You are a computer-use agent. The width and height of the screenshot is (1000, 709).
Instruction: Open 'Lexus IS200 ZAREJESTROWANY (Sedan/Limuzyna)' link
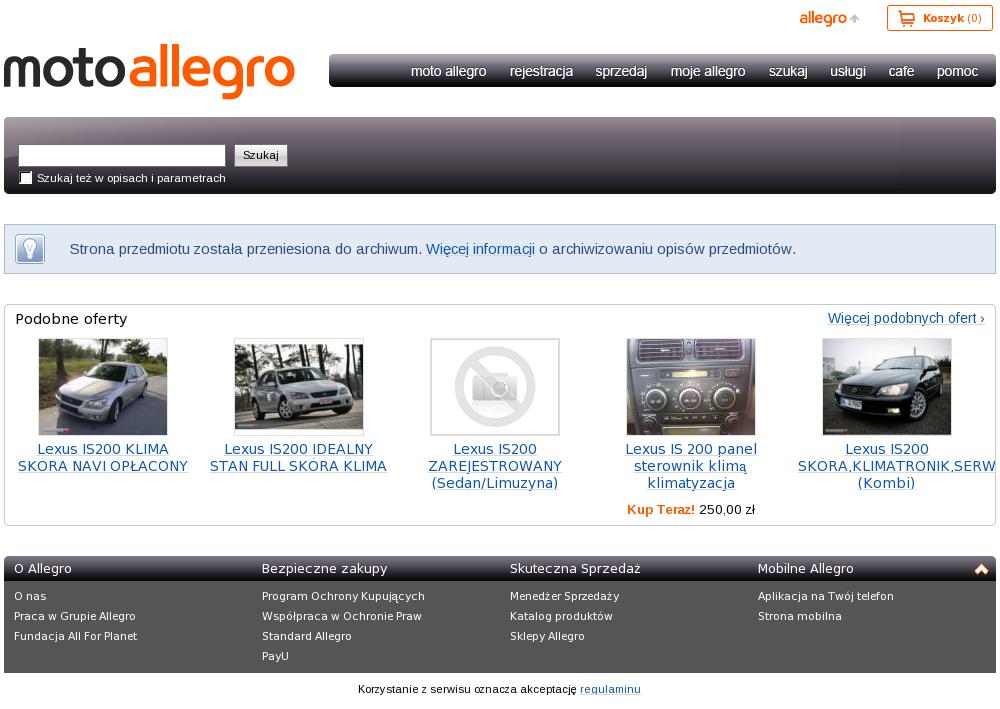495,466
